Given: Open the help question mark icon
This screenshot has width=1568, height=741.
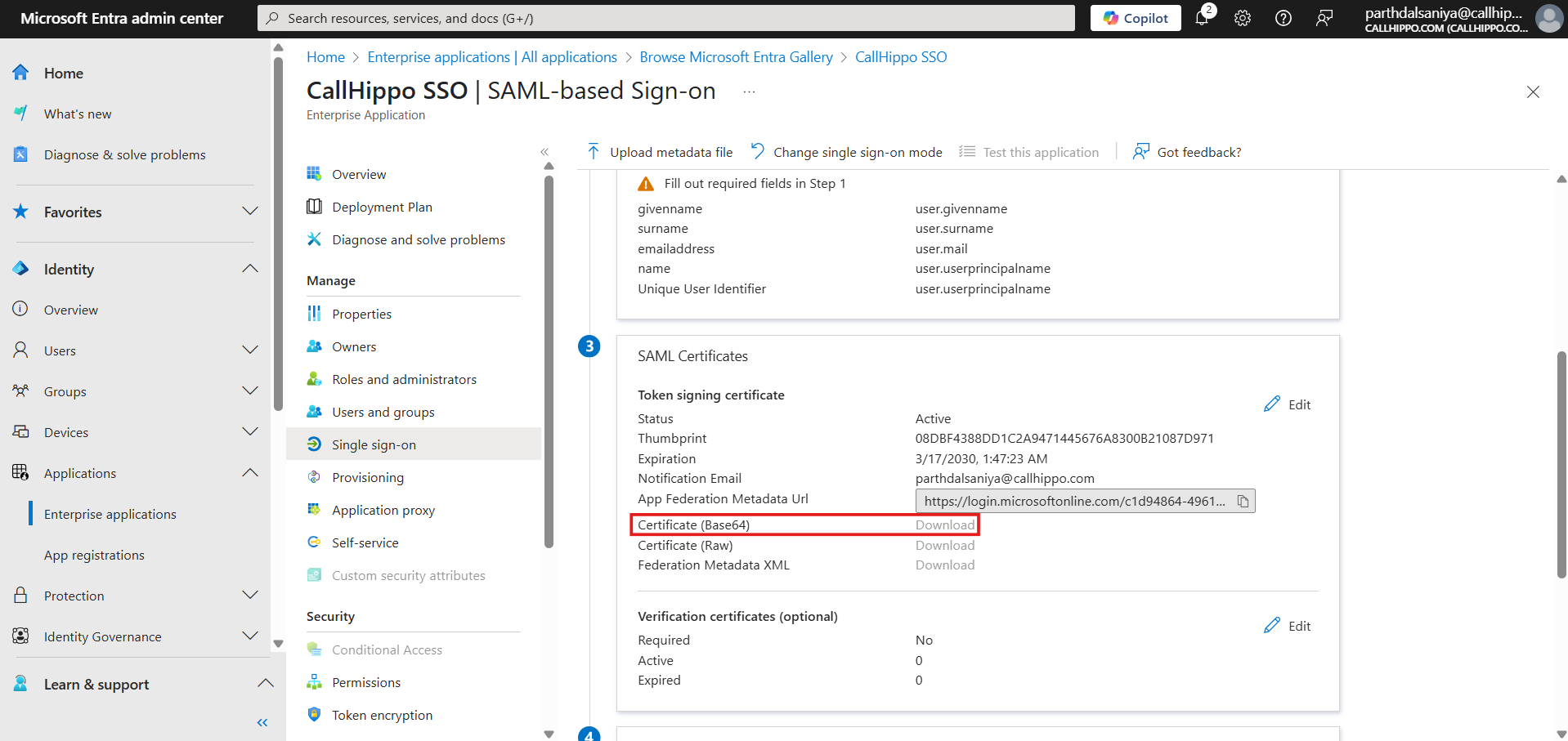Looking at the screenshot, I should click(1284, 18).
